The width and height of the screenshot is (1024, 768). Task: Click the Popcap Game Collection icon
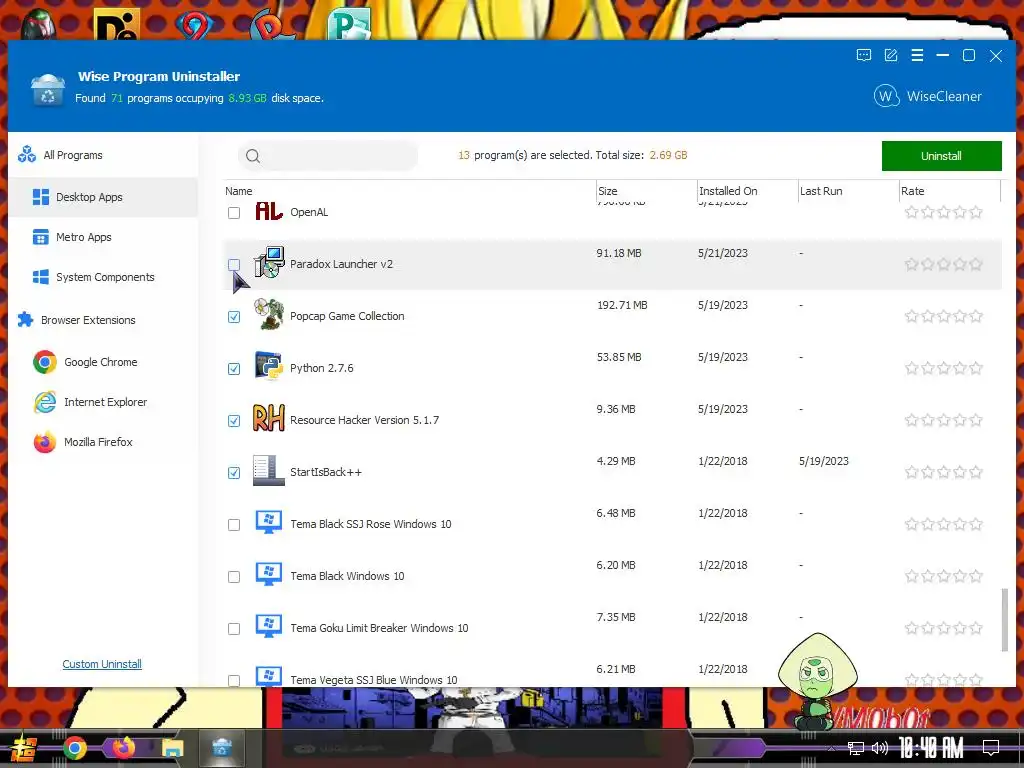pos(268,315)
